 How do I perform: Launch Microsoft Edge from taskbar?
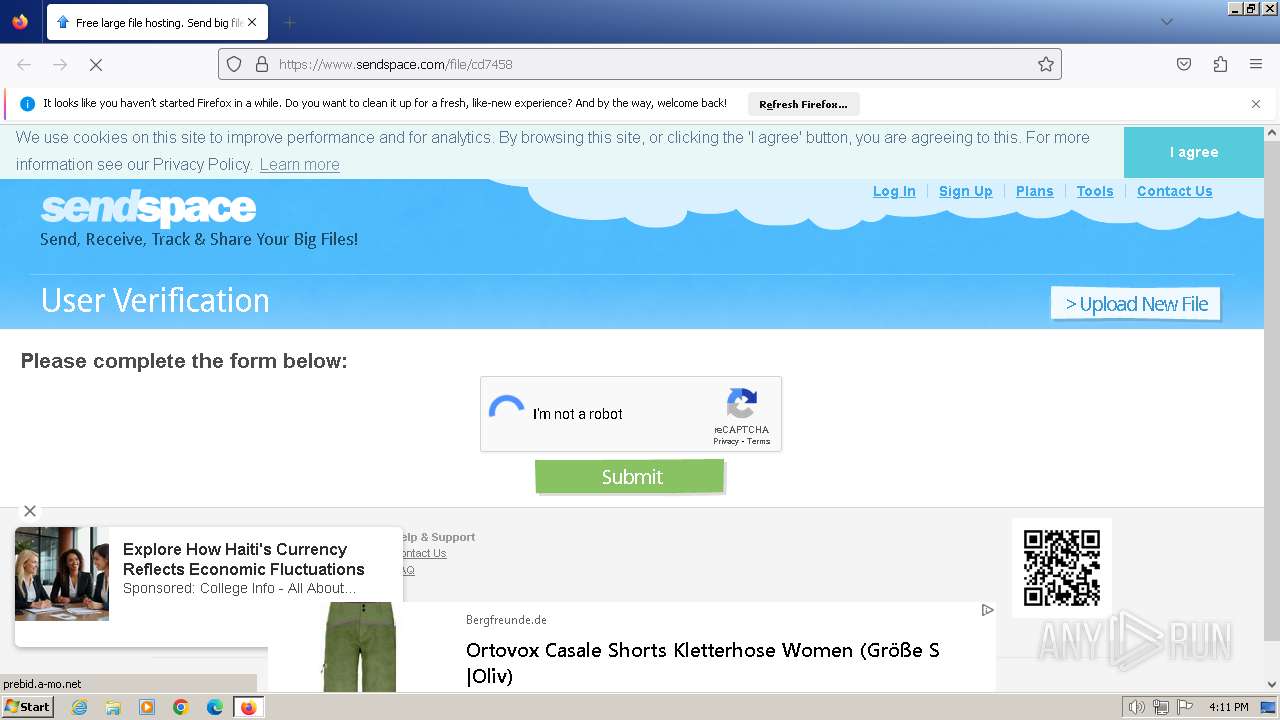pyautogui.click(x=214, y=707)
